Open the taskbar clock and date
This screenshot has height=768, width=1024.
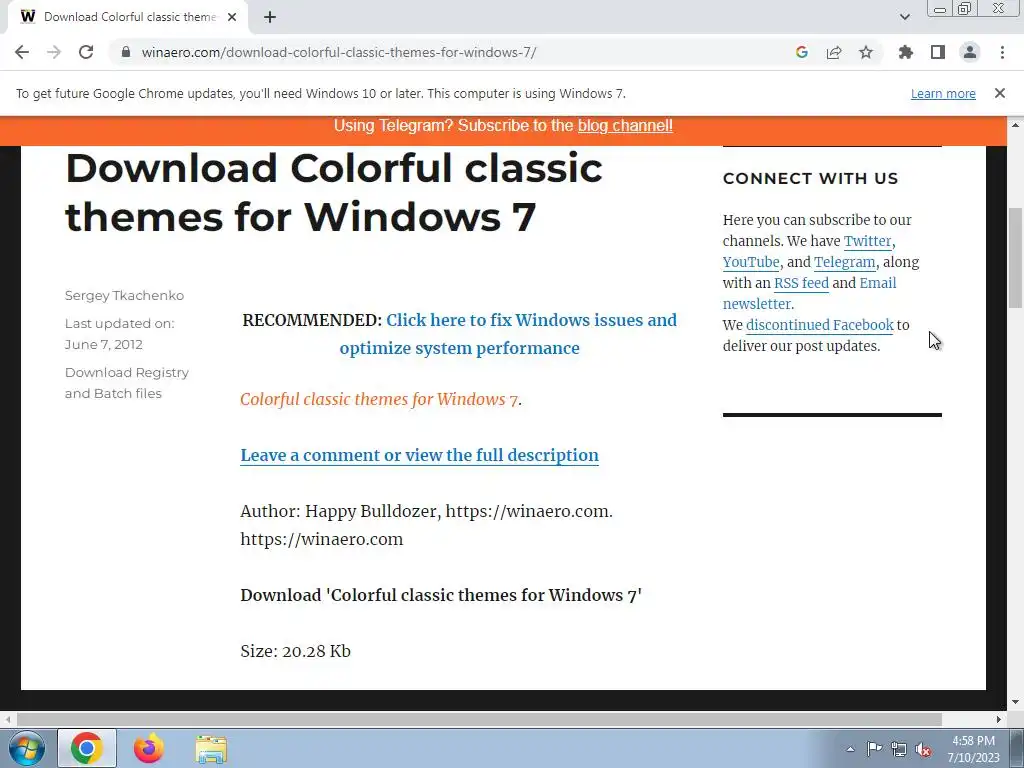click(x=973, y=749)
